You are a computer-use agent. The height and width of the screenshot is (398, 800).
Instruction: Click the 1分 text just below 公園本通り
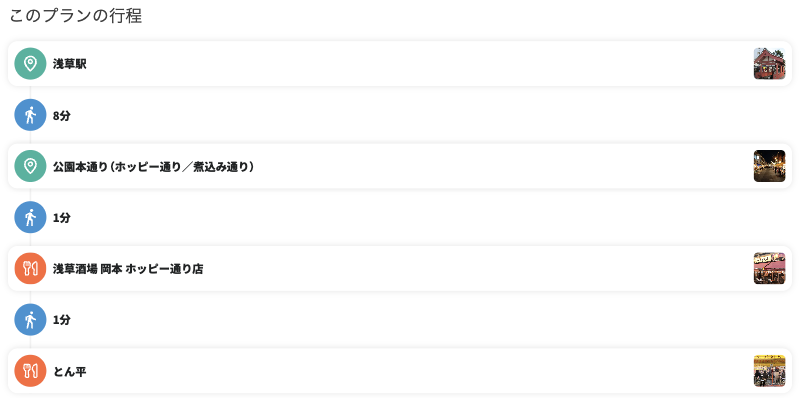coord(62,218)
